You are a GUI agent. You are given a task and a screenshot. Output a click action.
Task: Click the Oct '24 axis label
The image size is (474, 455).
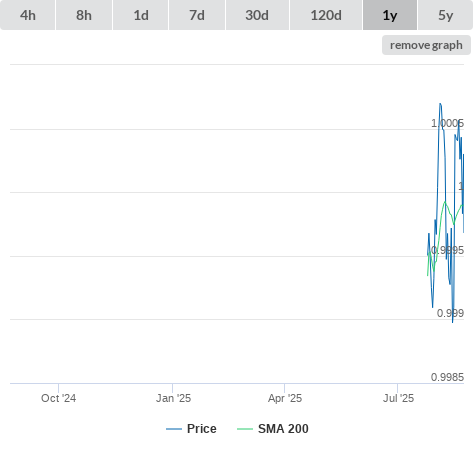[59, 398]
